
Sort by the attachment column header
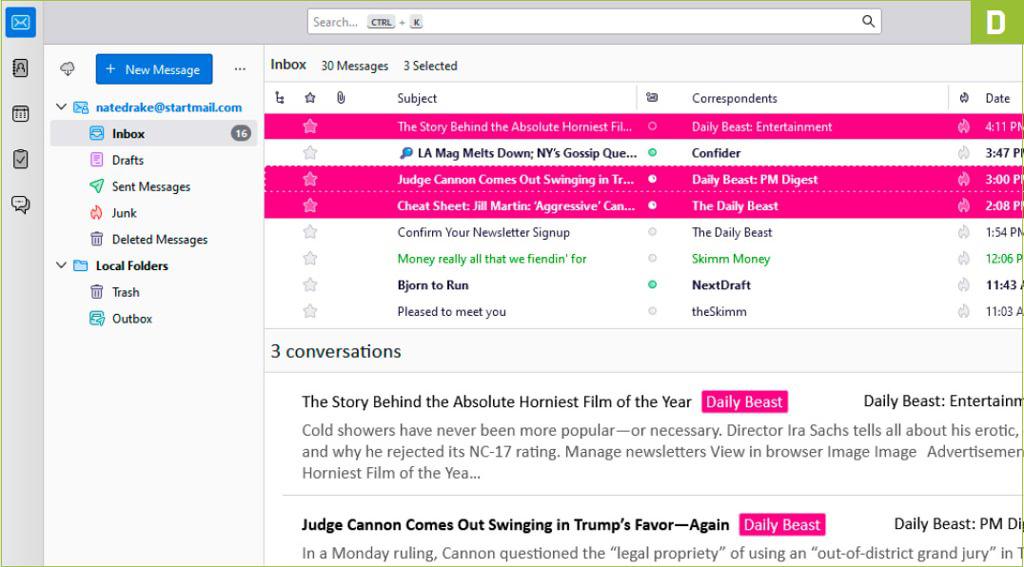tap(340, 98)
